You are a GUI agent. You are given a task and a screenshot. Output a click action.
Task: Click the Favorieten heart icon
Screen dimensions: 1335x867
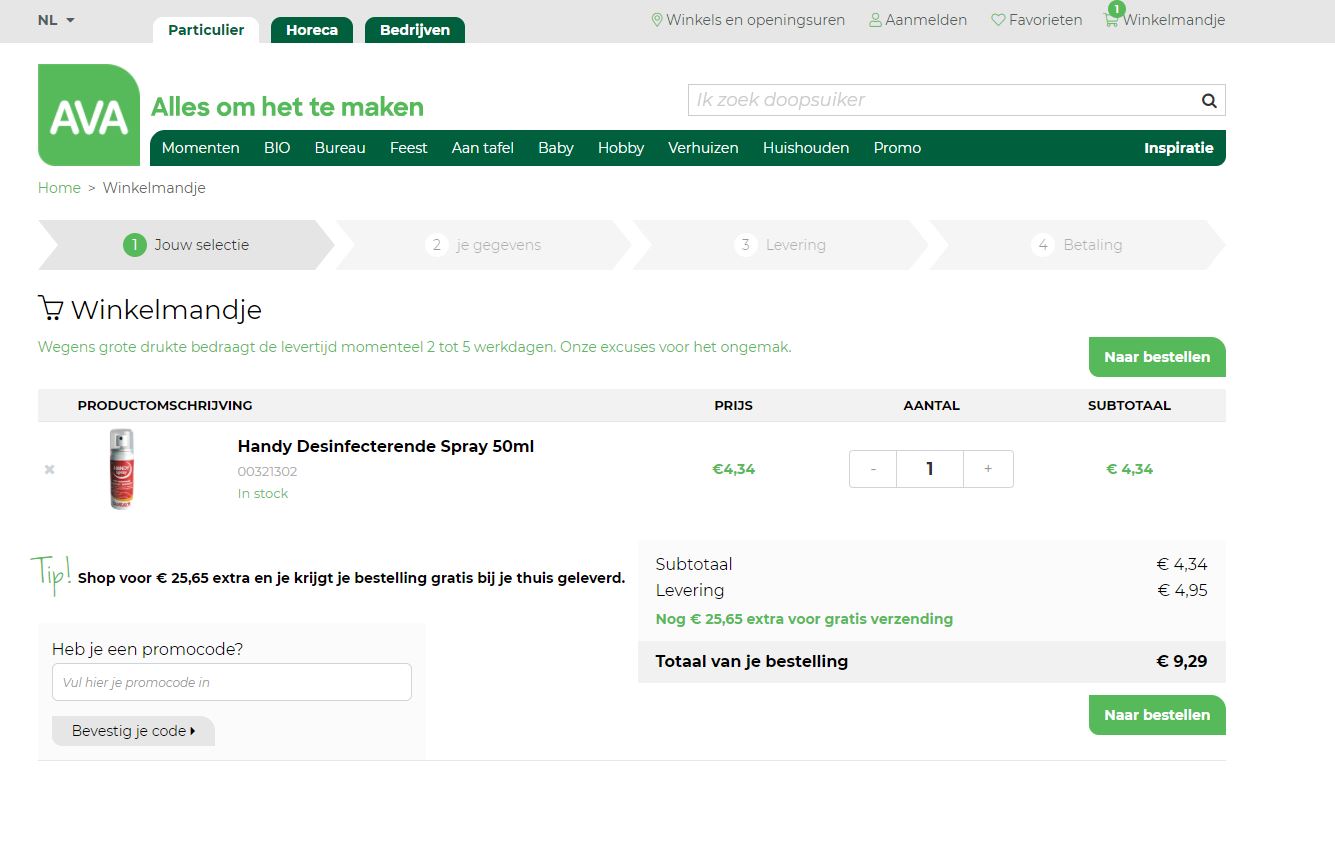(x=998, y=20)
